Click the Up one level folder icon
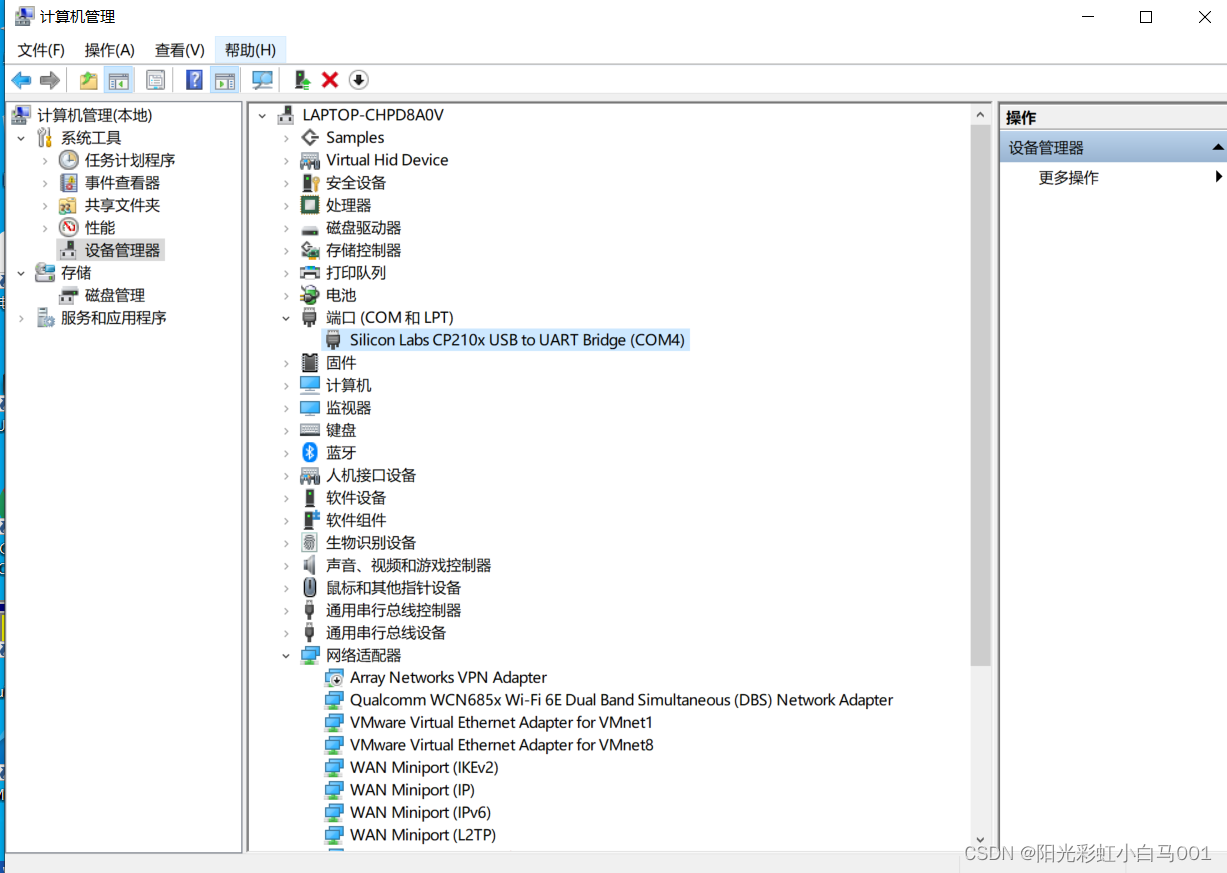This screenshot has width=1227, height=873. pyautogui.click(x=89, y=80)
